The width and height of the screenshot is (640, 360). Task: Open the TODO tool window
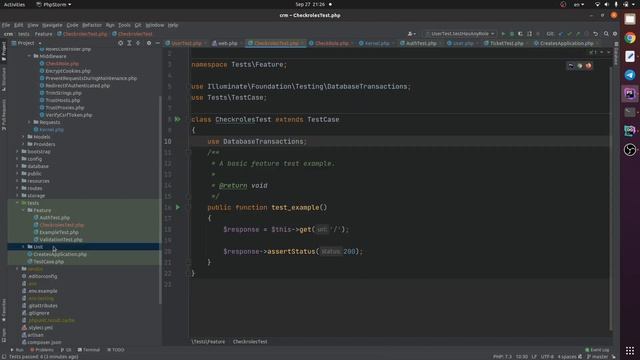[x=116, y=350]
